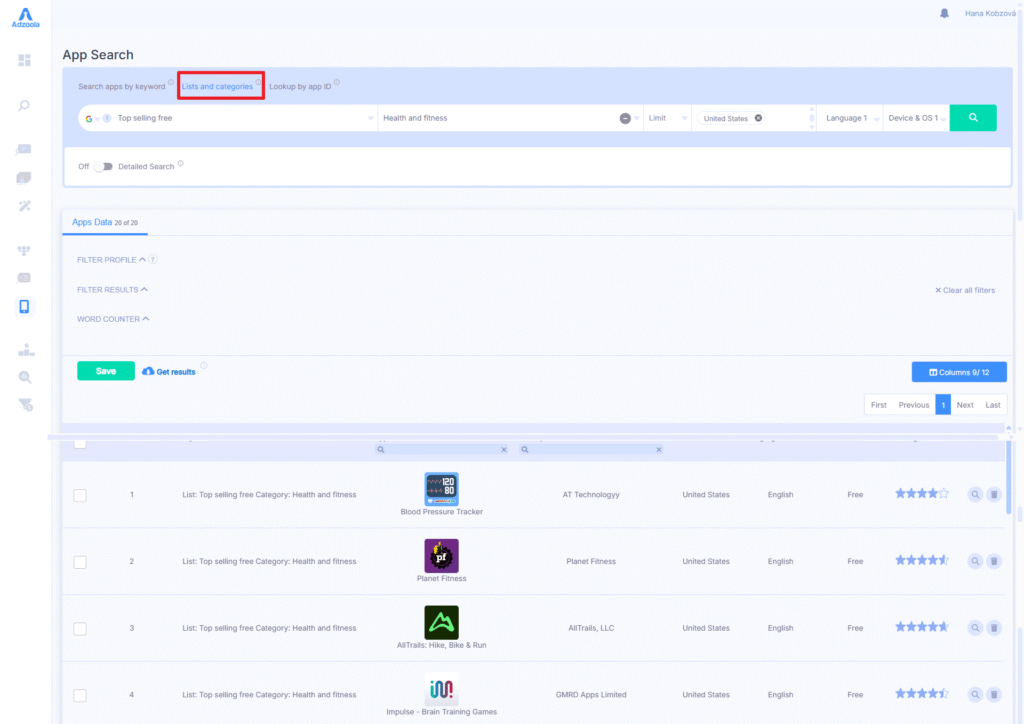Collapse the WORD COUNTER section
Viewport: 1024px width, 724px height.
pyautogui.click(x=113, y=318)
